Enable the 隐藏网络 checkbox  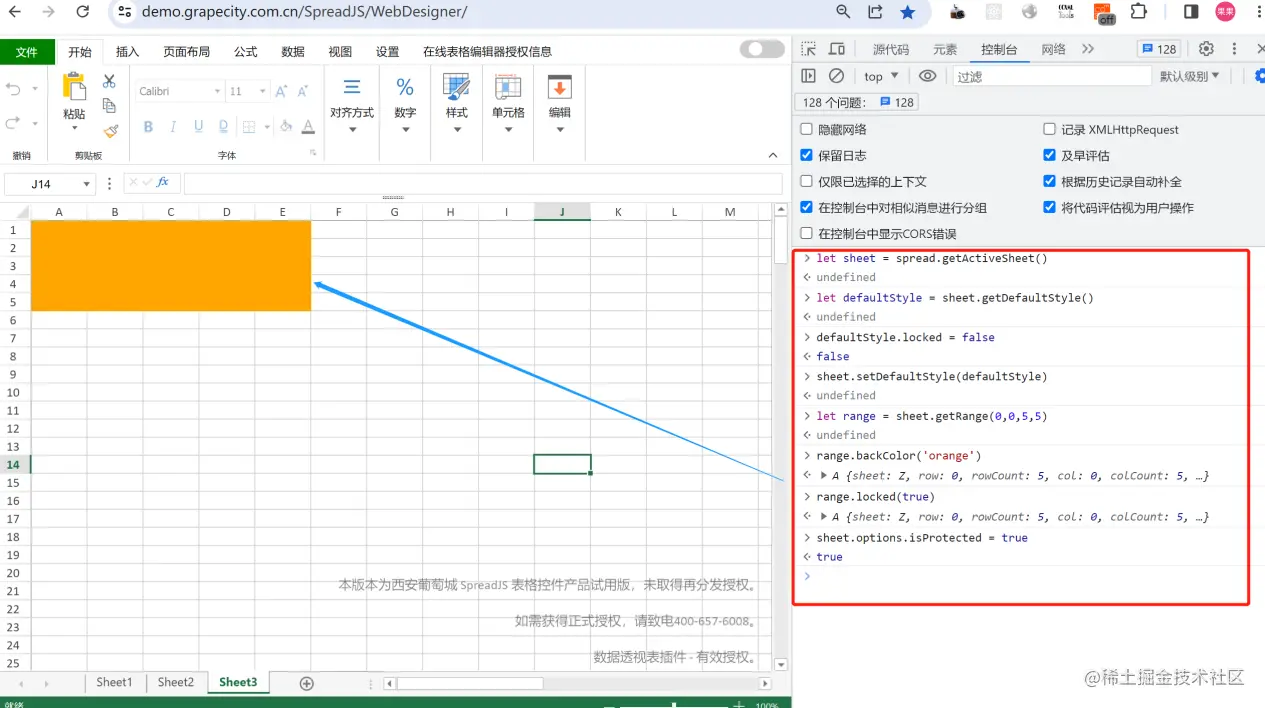click(807, 129)
